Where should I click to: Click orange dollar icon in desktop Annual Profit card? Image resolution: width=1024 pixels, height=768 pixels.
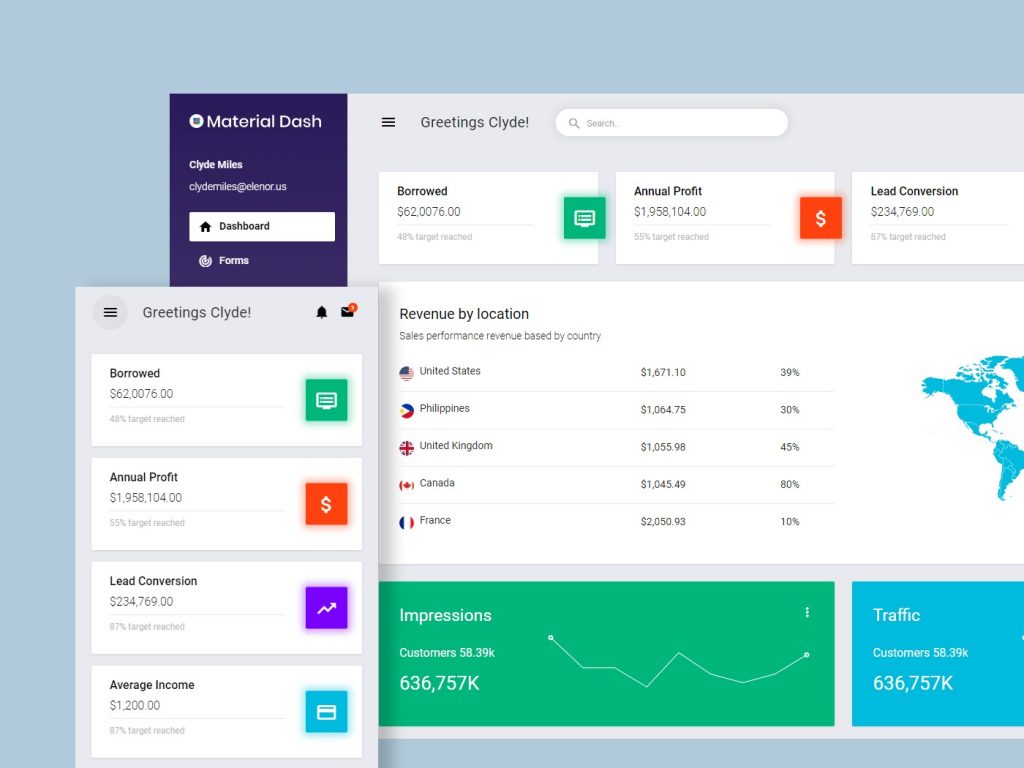click(820, 217)
